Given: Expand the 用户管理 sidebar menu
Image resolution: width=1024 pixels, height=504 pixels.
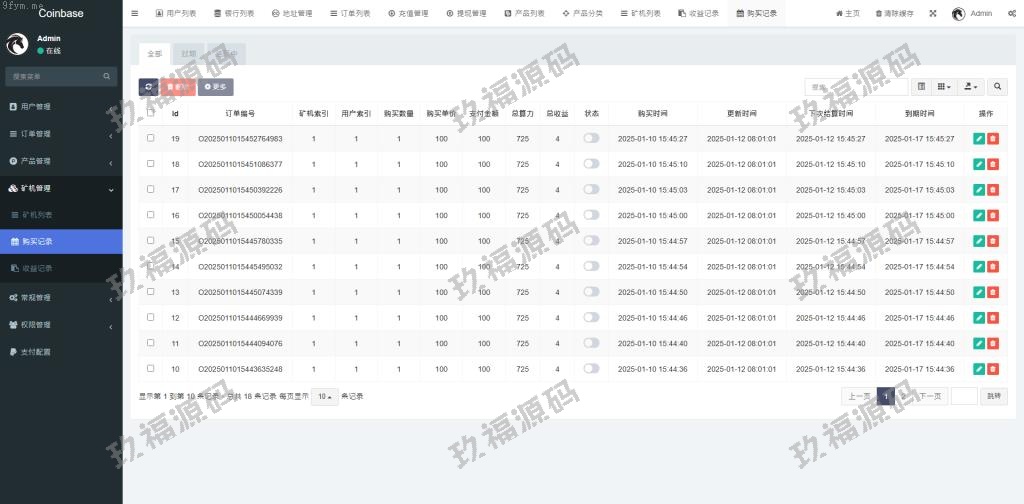Looking at the screenshot, I should point(60,106).
